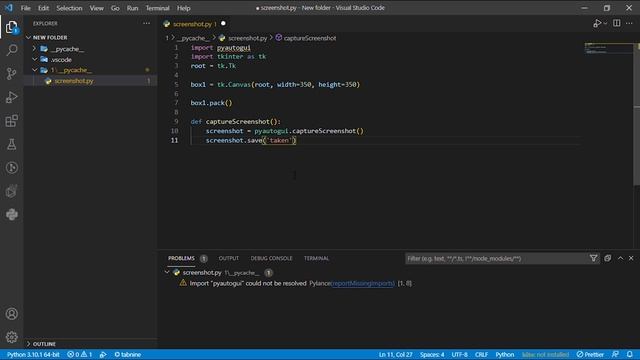
Task: Select the screenshot.py editor tab
Action: click(195, 24)
